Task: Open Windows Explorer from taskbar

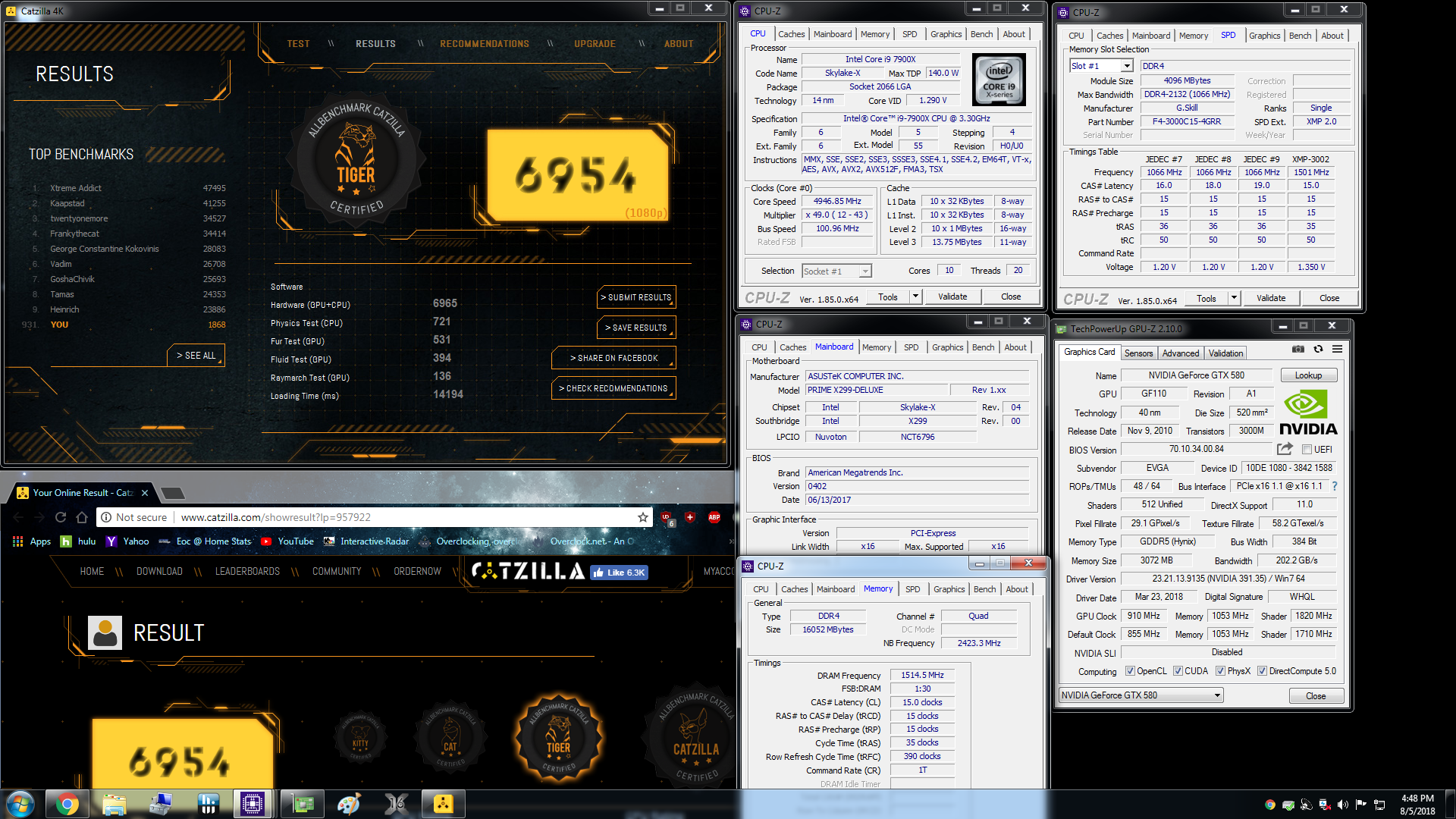Action: tap(114, 804)
